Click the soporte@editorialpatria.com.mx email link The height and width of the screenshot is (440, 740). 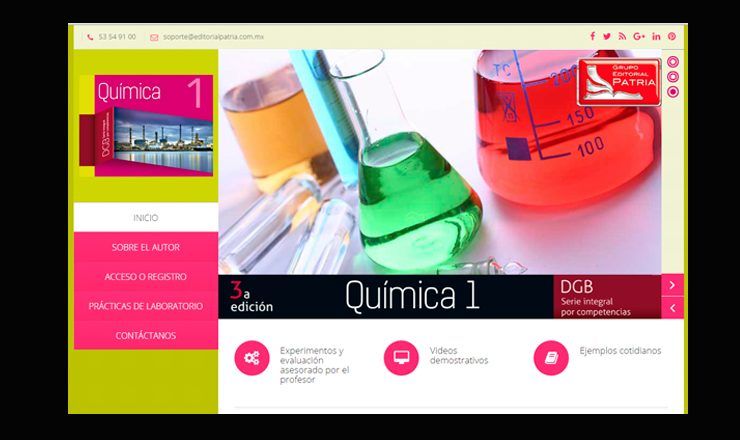[x=213, y=37]
